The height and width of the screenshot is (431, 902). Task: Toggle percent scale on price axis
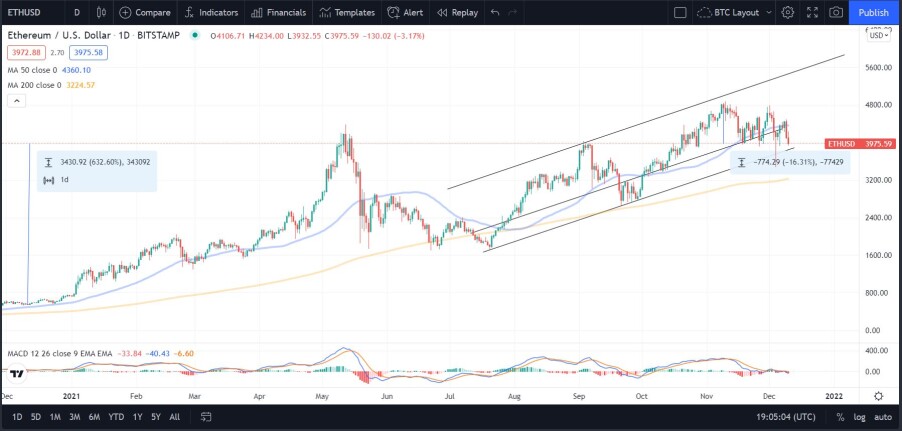[840, 417]
